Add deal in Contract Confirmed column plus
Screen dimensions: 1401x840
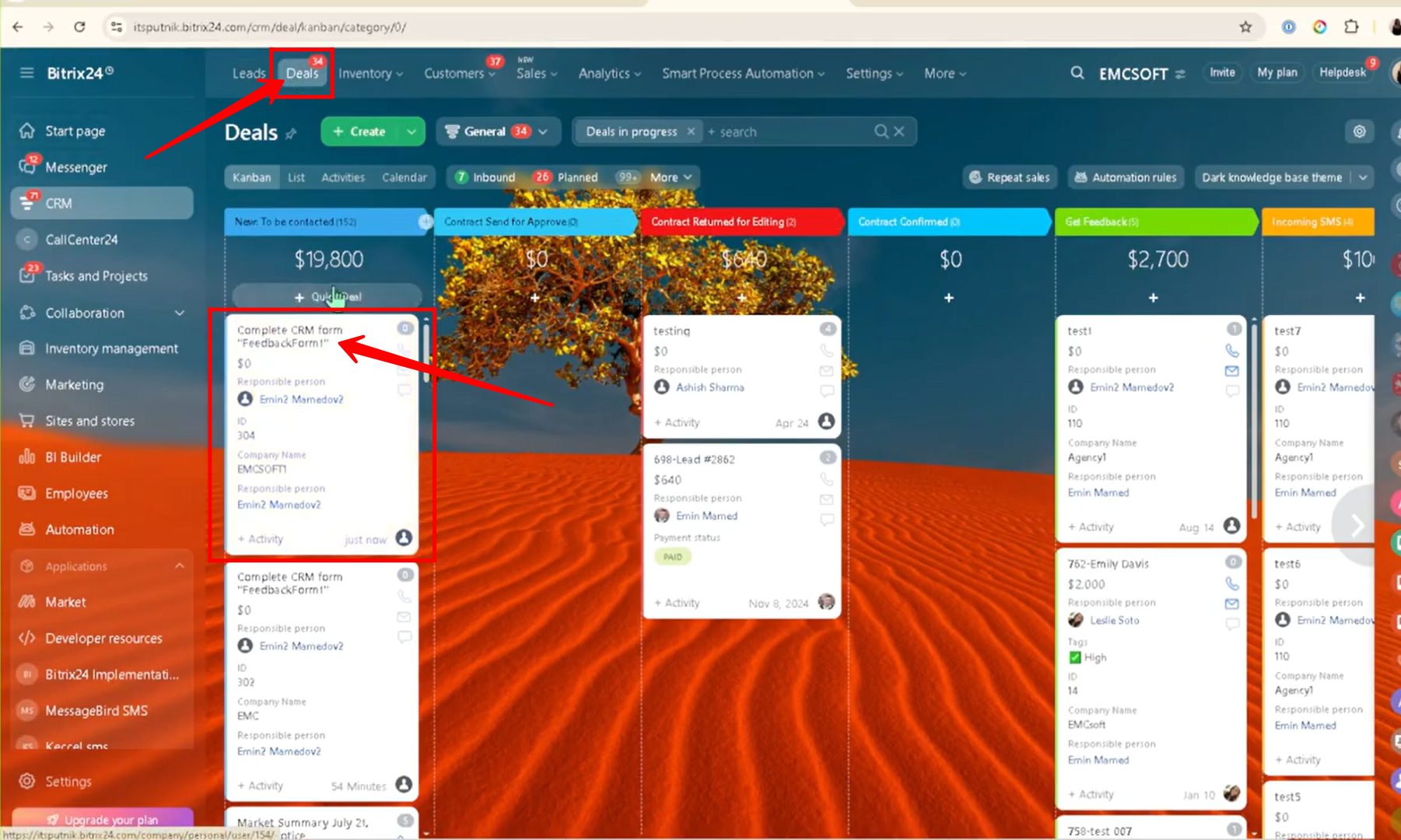click(948, 298)
